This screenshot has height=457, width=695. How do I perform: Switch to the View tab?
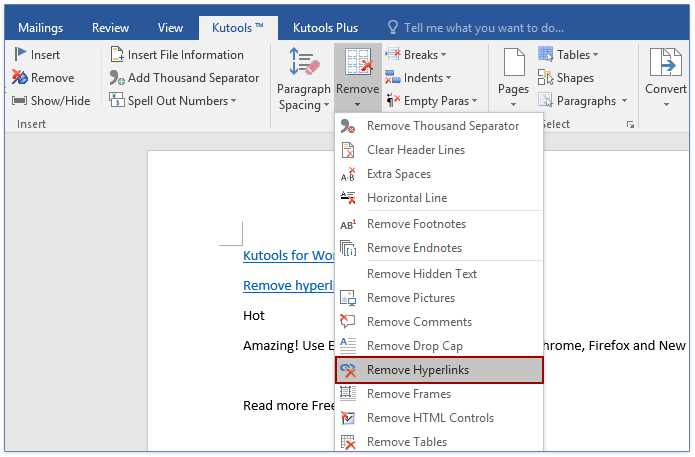pyautogui.click(x=170, y=28)
